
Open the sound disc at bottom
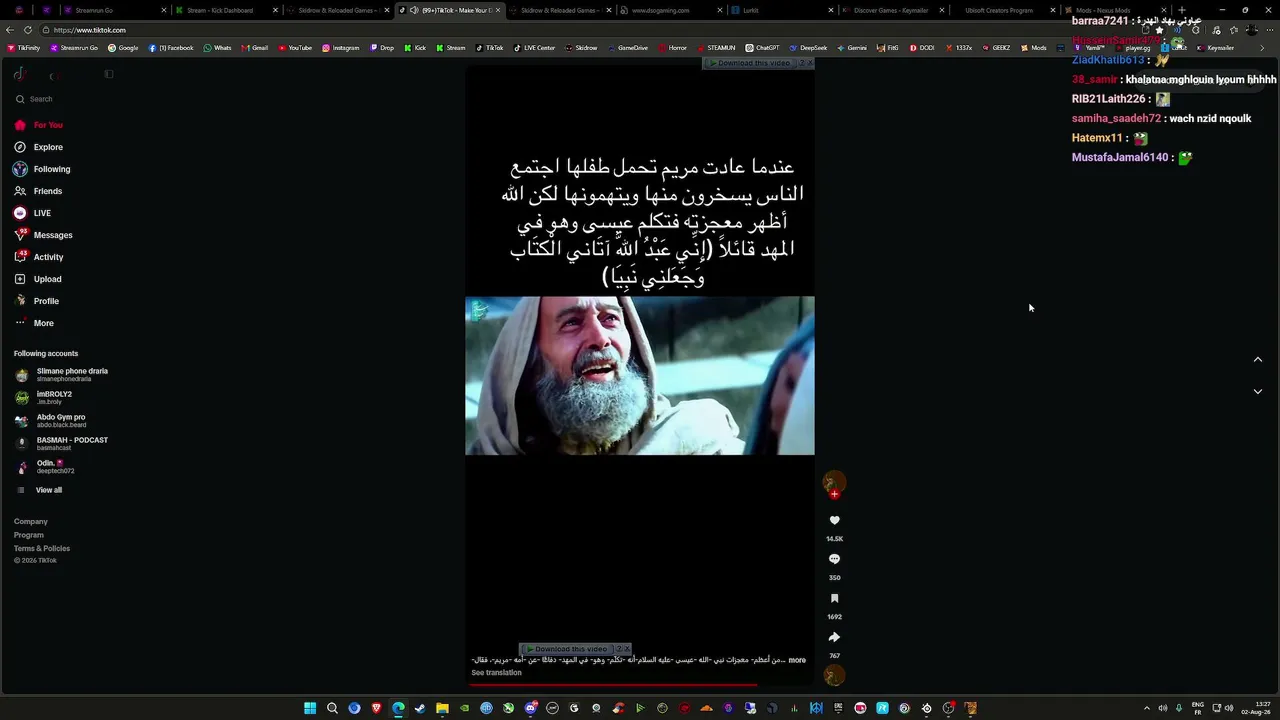834,676
